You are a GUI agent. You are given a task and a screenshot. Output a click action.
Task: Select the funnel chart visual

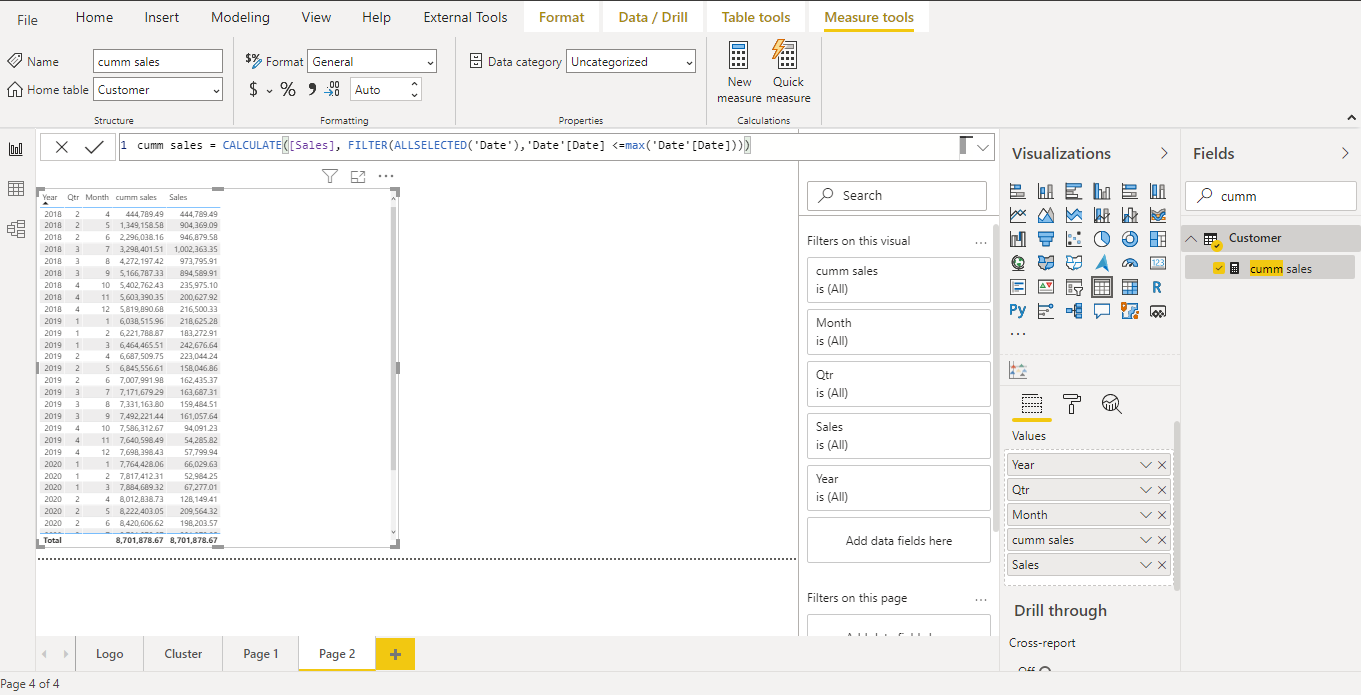coord(1045,239)
